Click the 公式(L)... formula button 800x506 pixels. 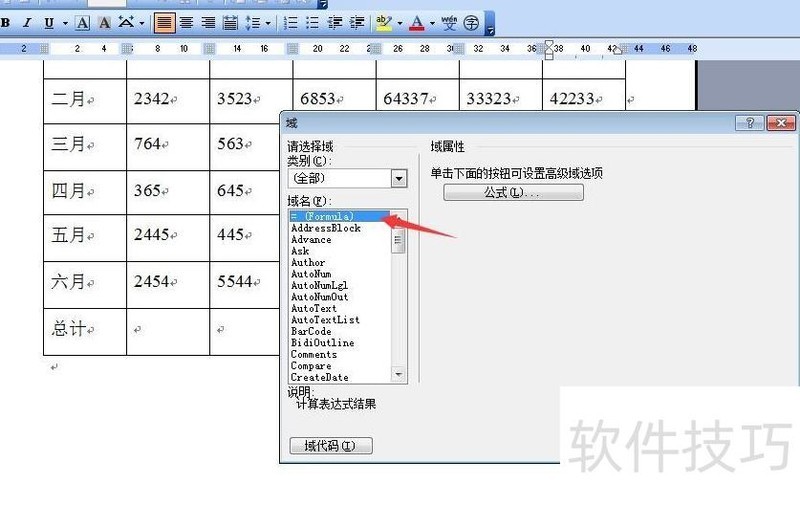(x=513, y=193)
